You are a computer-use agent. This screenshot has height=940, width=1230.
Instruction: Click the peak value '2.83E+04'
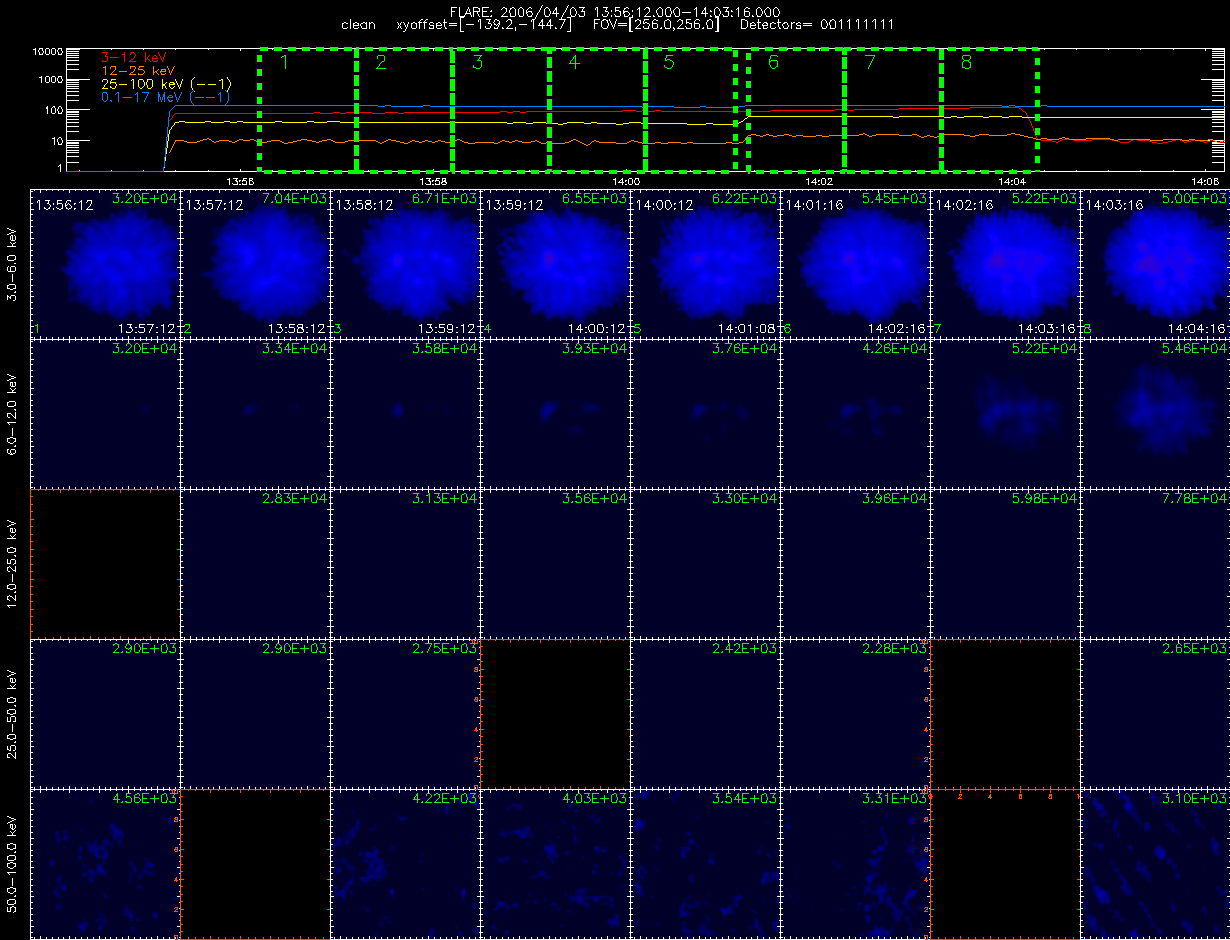(x=295, y=498)
